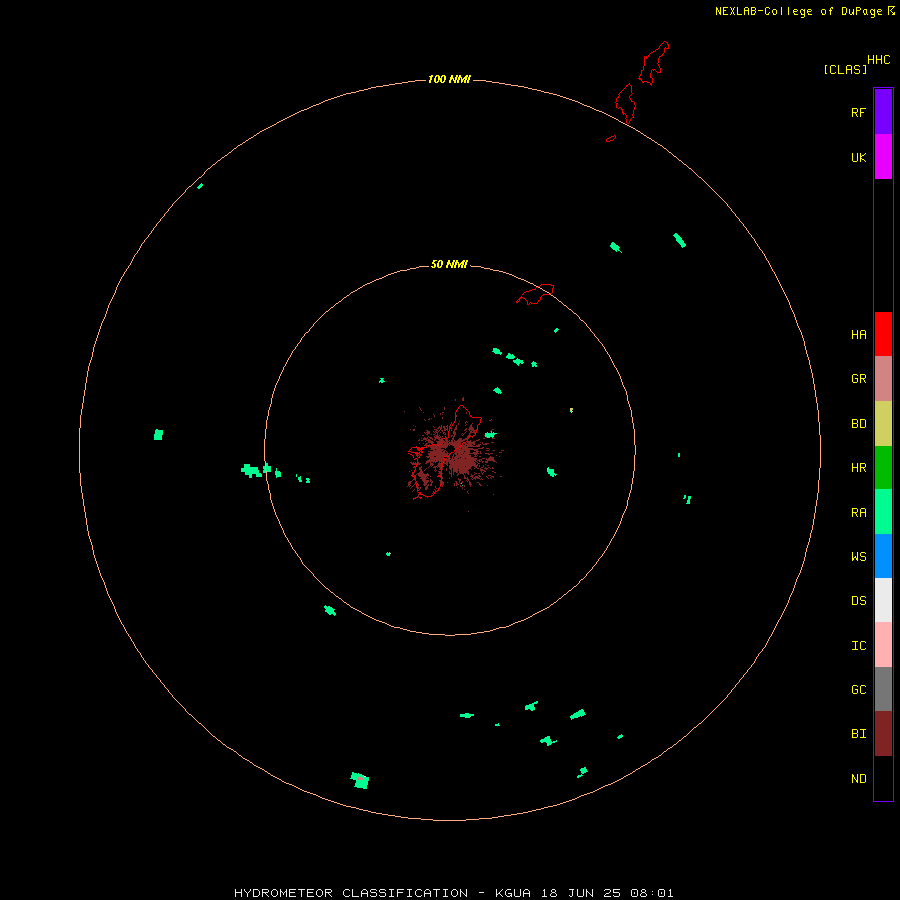Click the HR legend label
Viewport: 900px width, 900px height.
pyautogui.click(x=858, y=468)
